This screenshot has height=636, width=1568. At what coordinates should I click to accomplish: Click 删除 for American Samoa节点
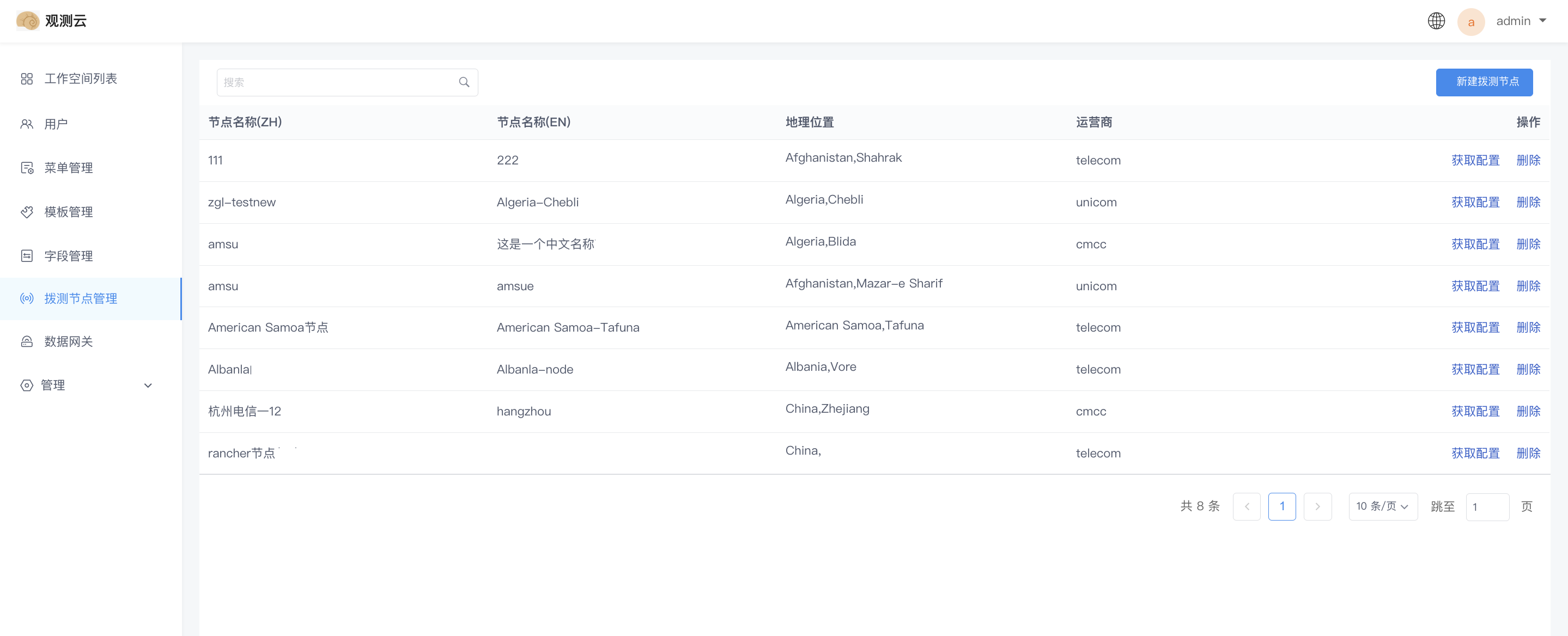click(x=1528, y=327)
